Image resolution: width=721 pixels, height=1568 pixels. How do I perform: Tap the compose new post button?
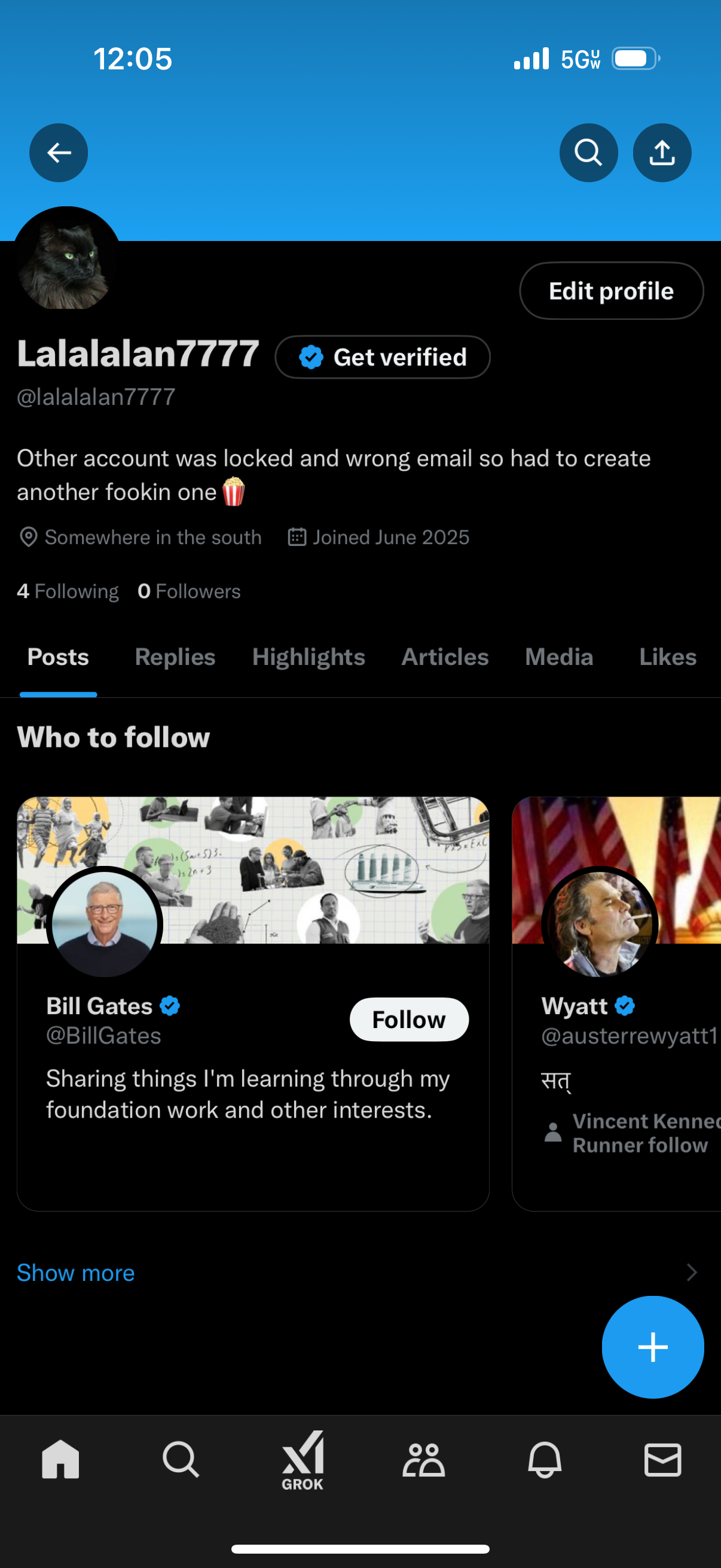click(x=652, y=1347)
